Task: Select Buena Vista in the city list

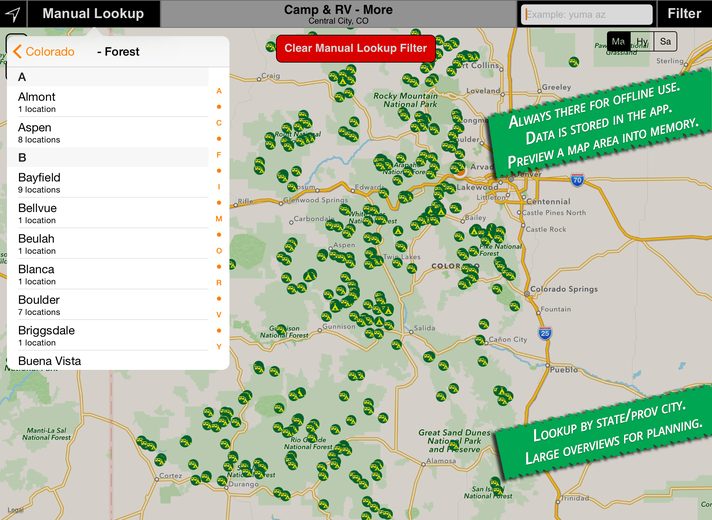Action: 108,361
